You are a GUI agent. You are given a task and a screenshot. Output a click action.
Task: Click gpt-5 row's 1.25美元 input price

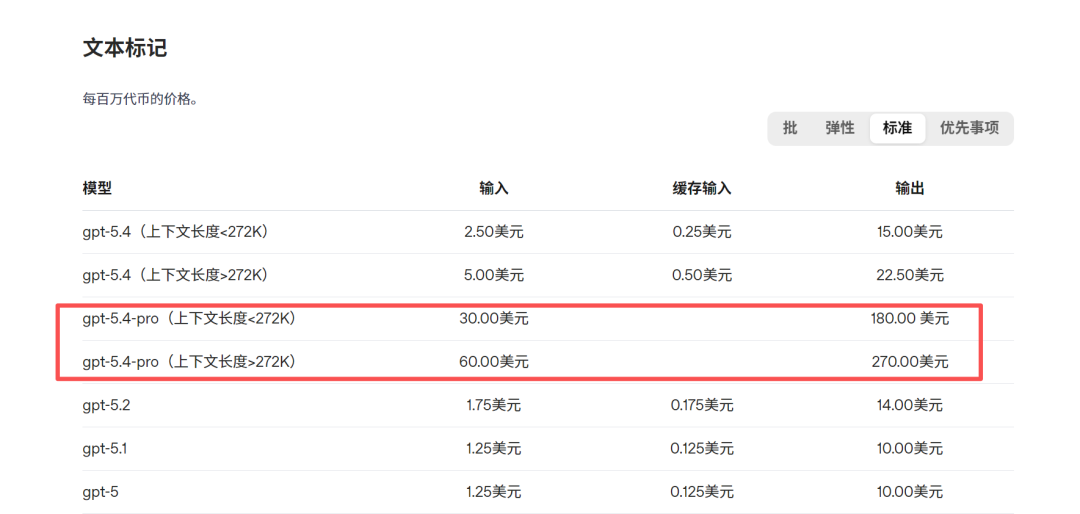pyautogui.click(x=494, y=492)
